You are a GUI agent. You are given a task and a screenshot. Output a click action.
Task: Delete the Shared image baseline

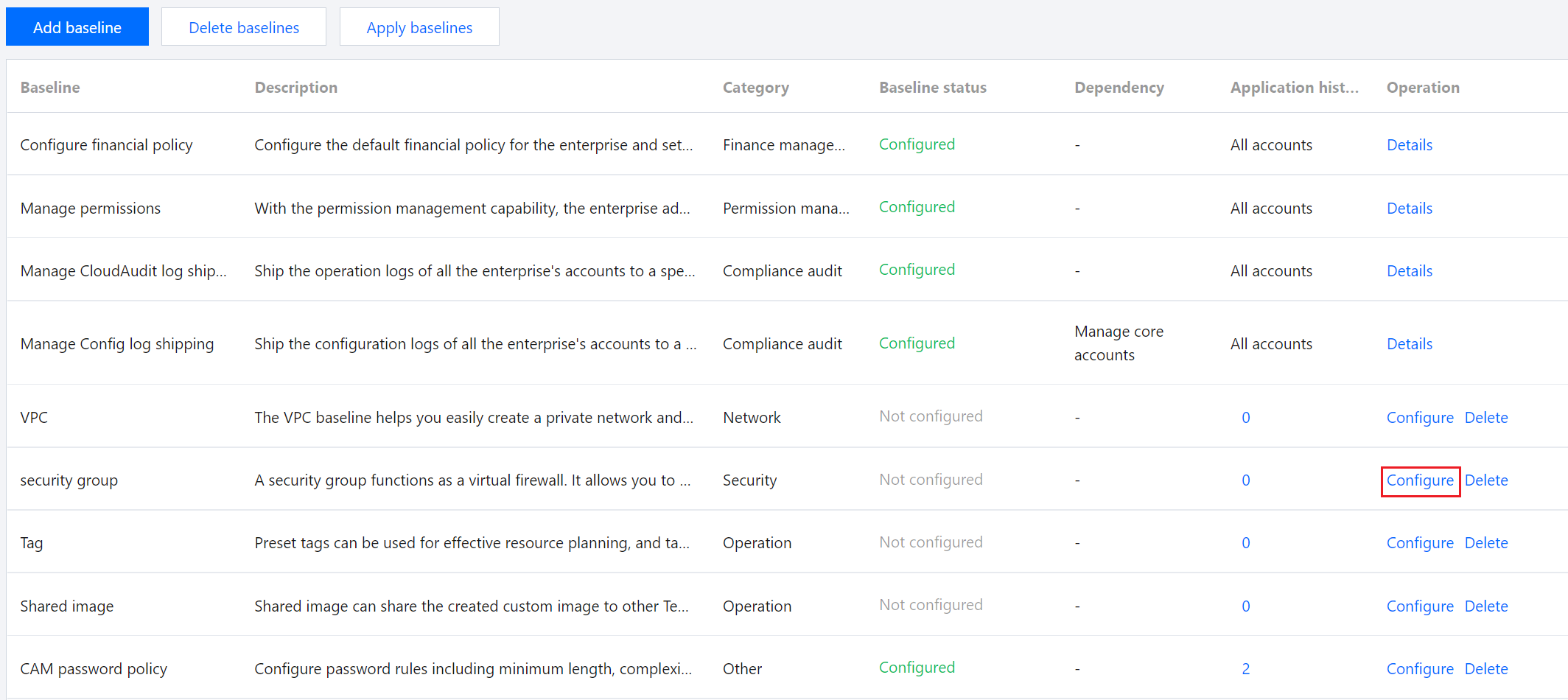click(1485, 606)
